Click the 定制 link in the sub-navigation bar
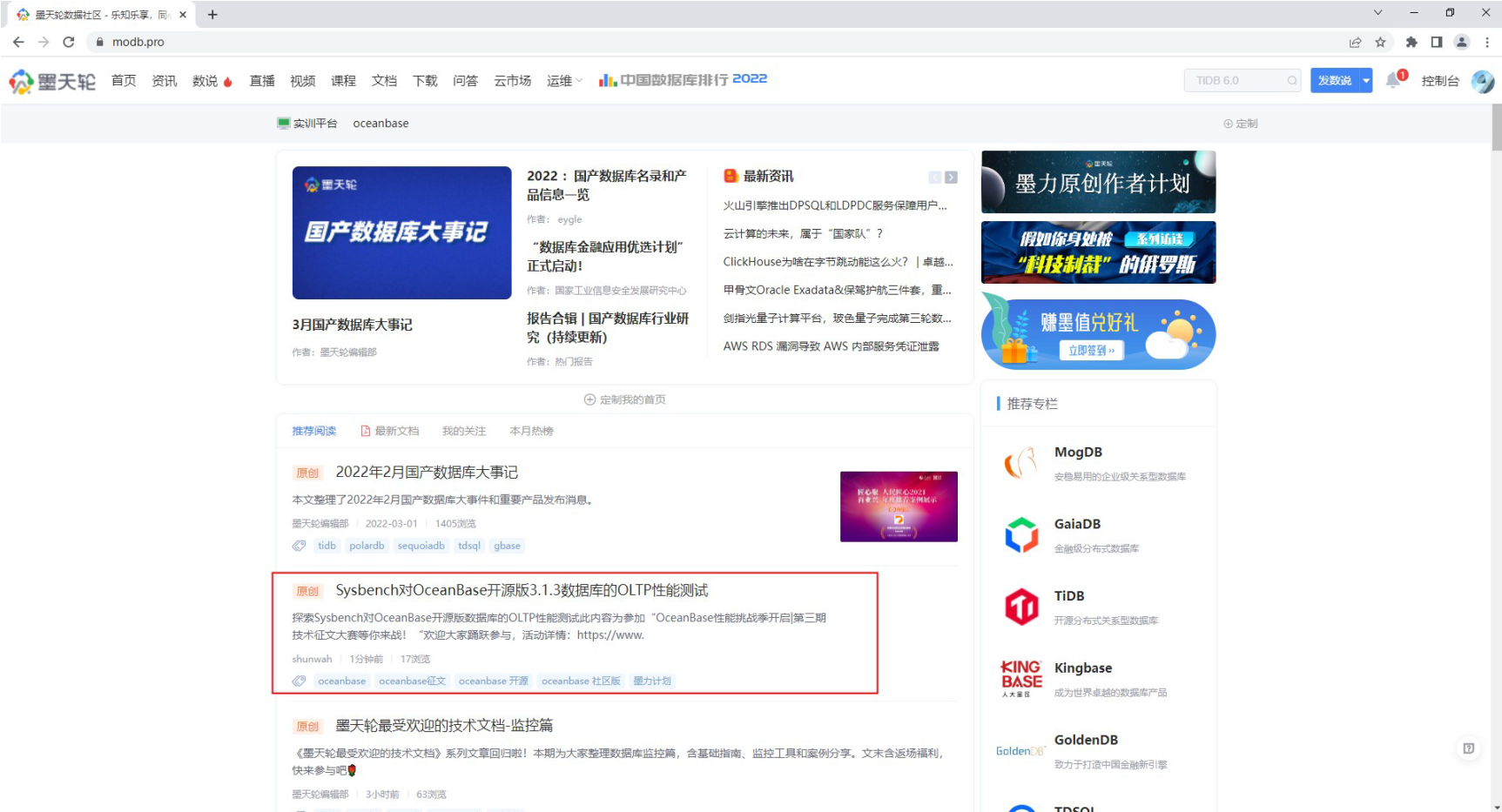Screen dimensions: 1502x812 click(x=1241, y=124)
